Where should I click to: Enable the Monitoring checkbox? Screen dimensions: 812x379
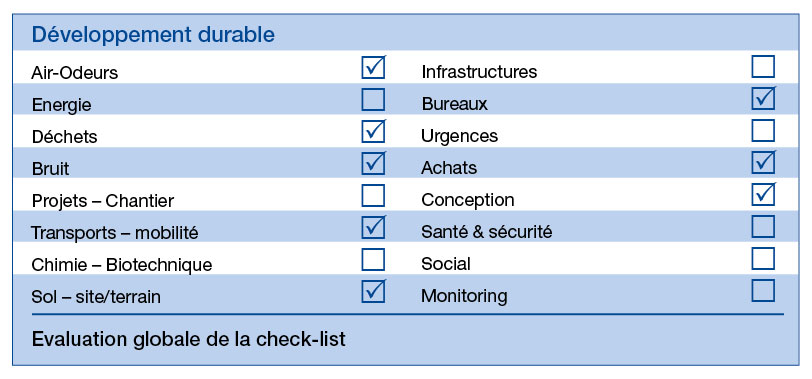[x=763, y=291]
